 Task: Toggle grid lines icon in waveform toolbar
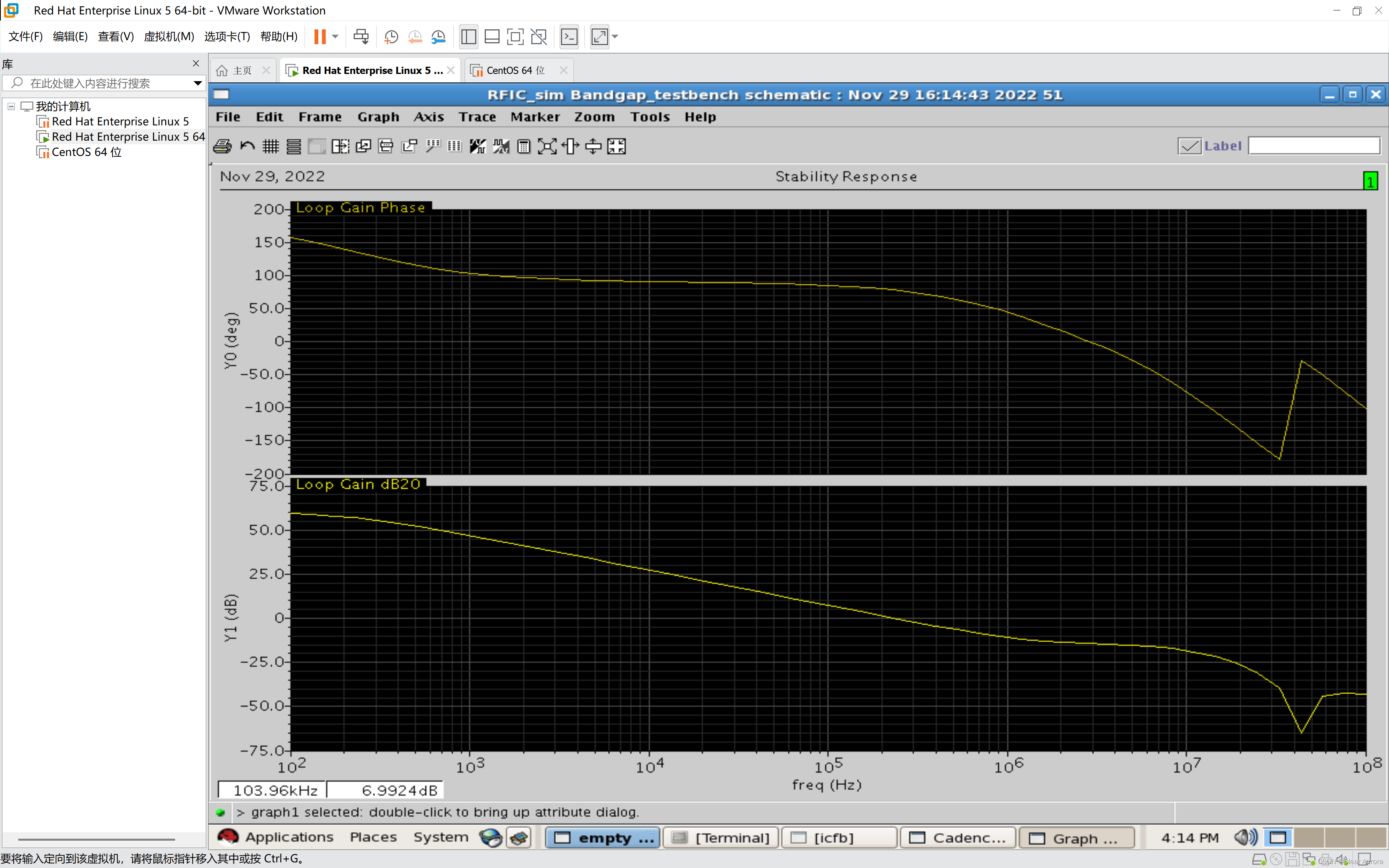pos(270,146)
